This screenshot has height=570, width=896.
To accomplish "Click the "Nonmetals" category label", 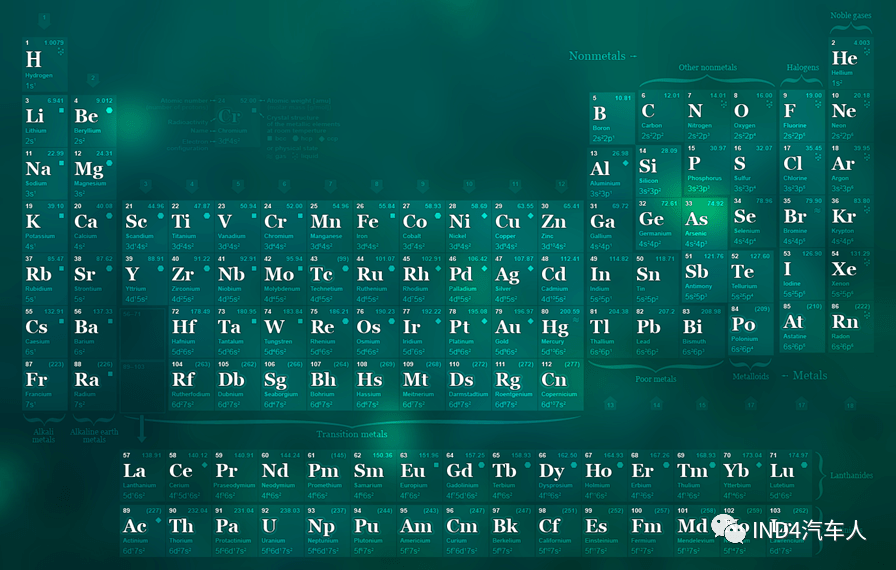I will (x=597, y=56).
